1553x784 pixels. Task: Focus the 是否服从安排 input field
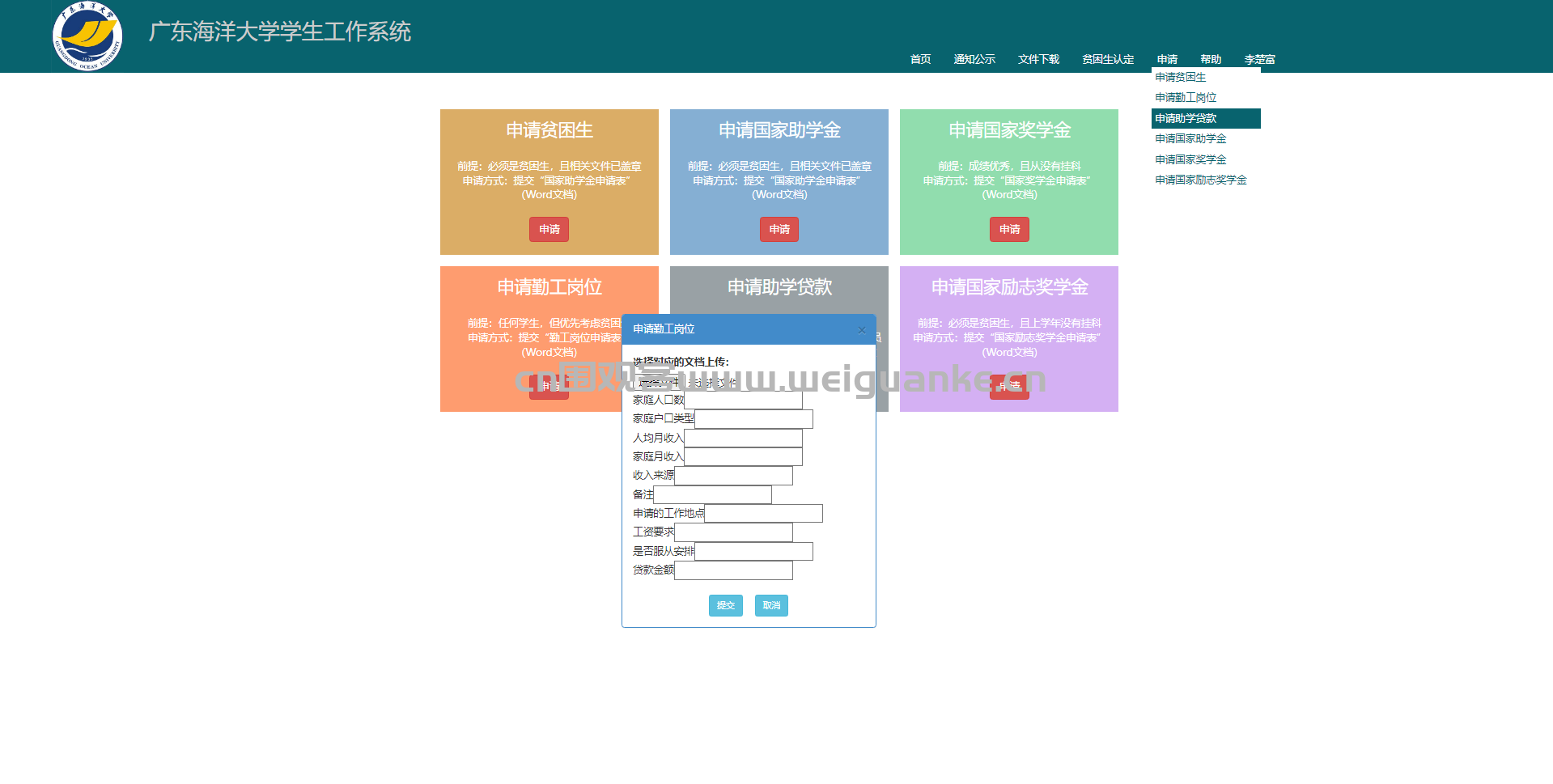pyautogui.click(x=753, y=551)
